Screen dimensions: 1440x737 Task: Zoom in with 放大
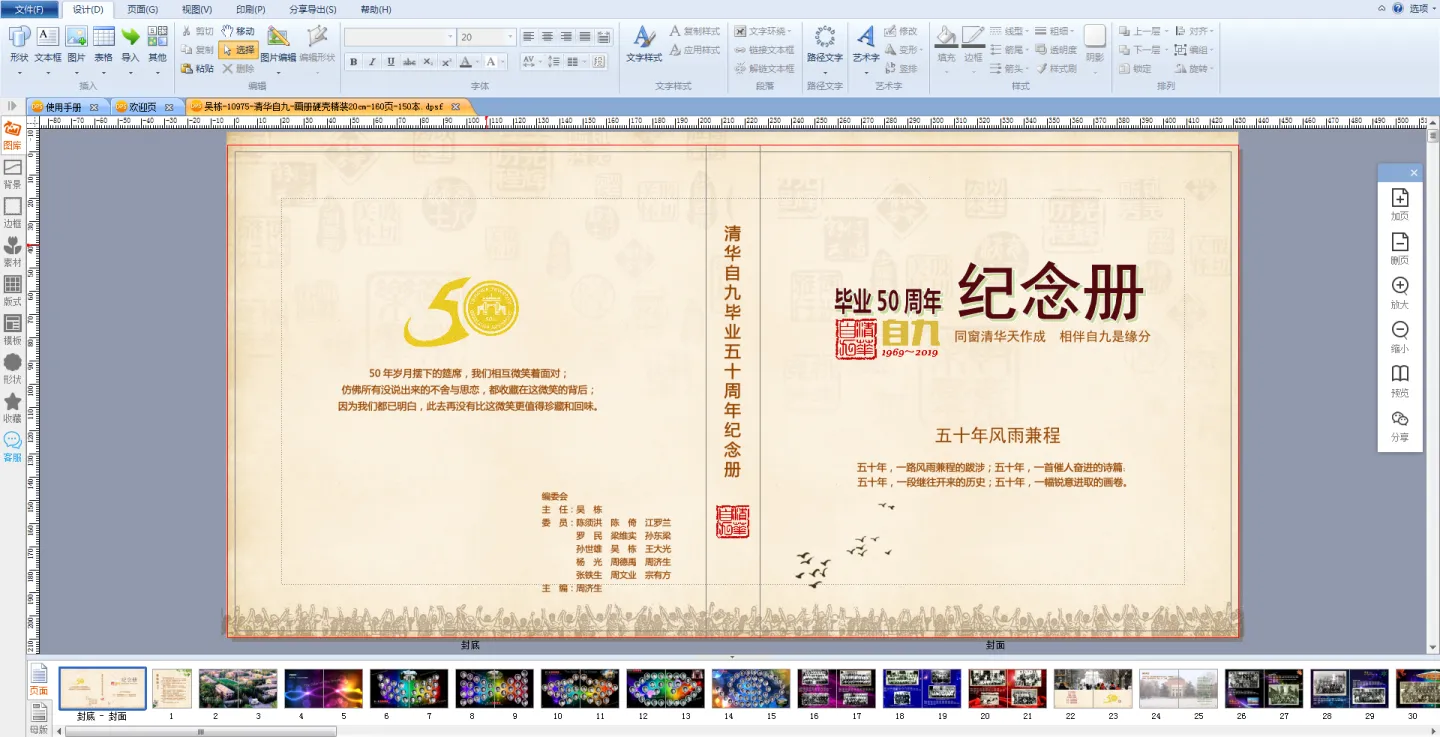pos(1400,293)
